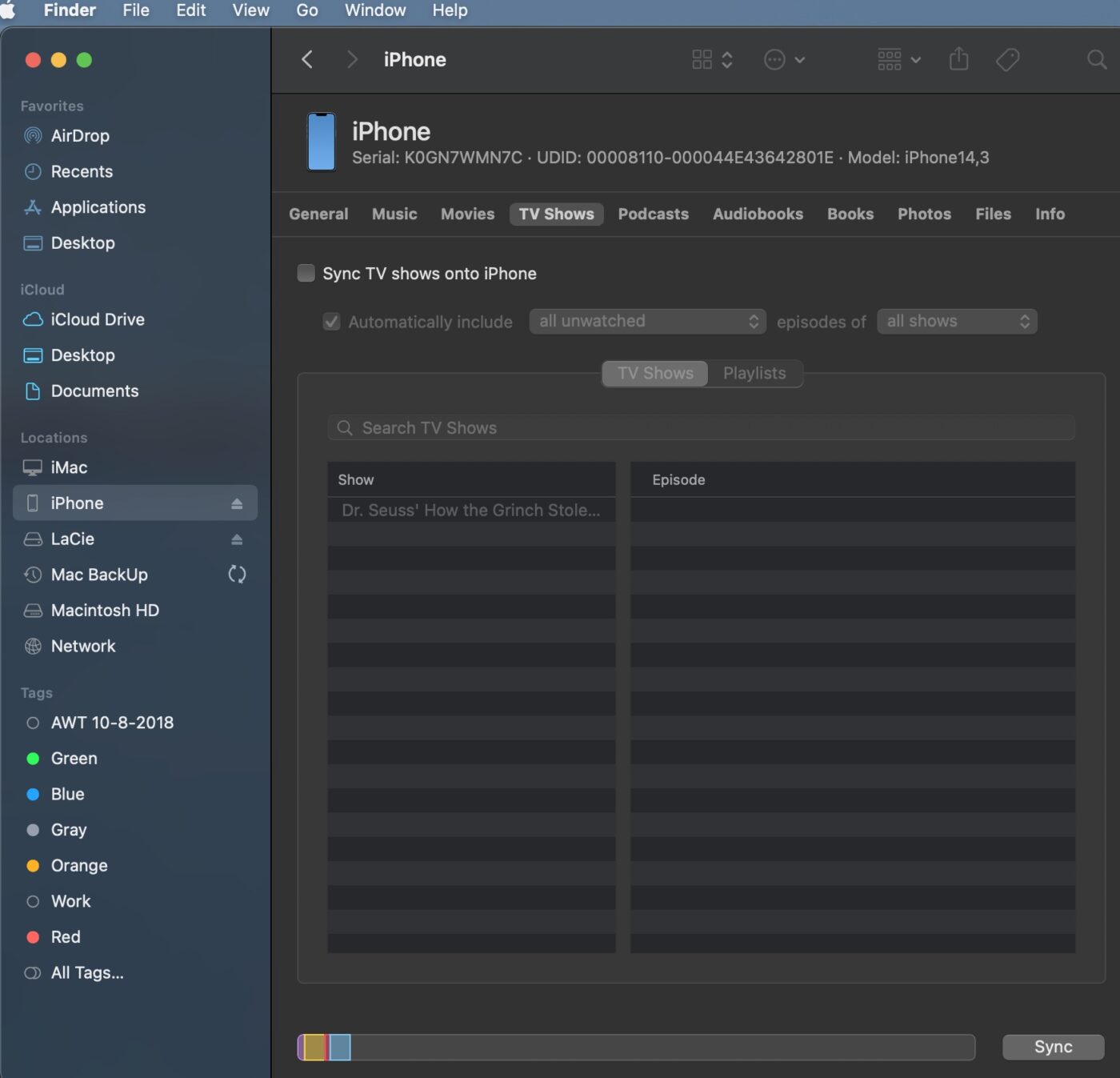The height and width of the screenshot is (1078, 1120).
Task: Open the all unwatched dropdown
Action: coord(647,321)
